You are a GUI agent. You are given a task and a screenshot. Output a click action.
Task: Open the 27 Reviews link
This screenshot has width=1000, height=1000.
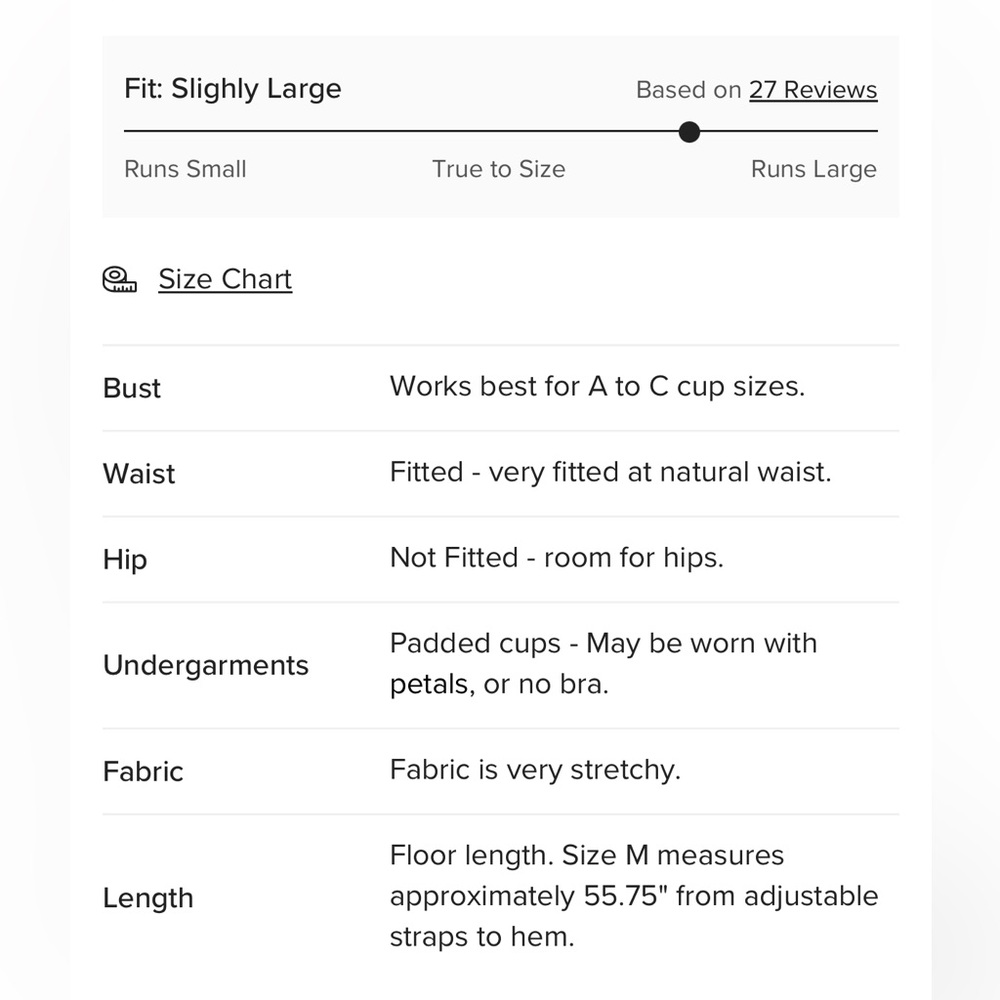[813, 90]
